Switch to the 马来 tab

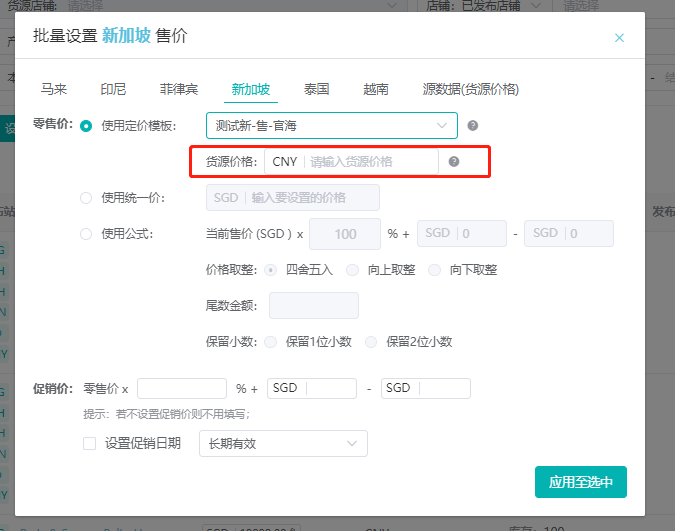click(x=54, y=89)
